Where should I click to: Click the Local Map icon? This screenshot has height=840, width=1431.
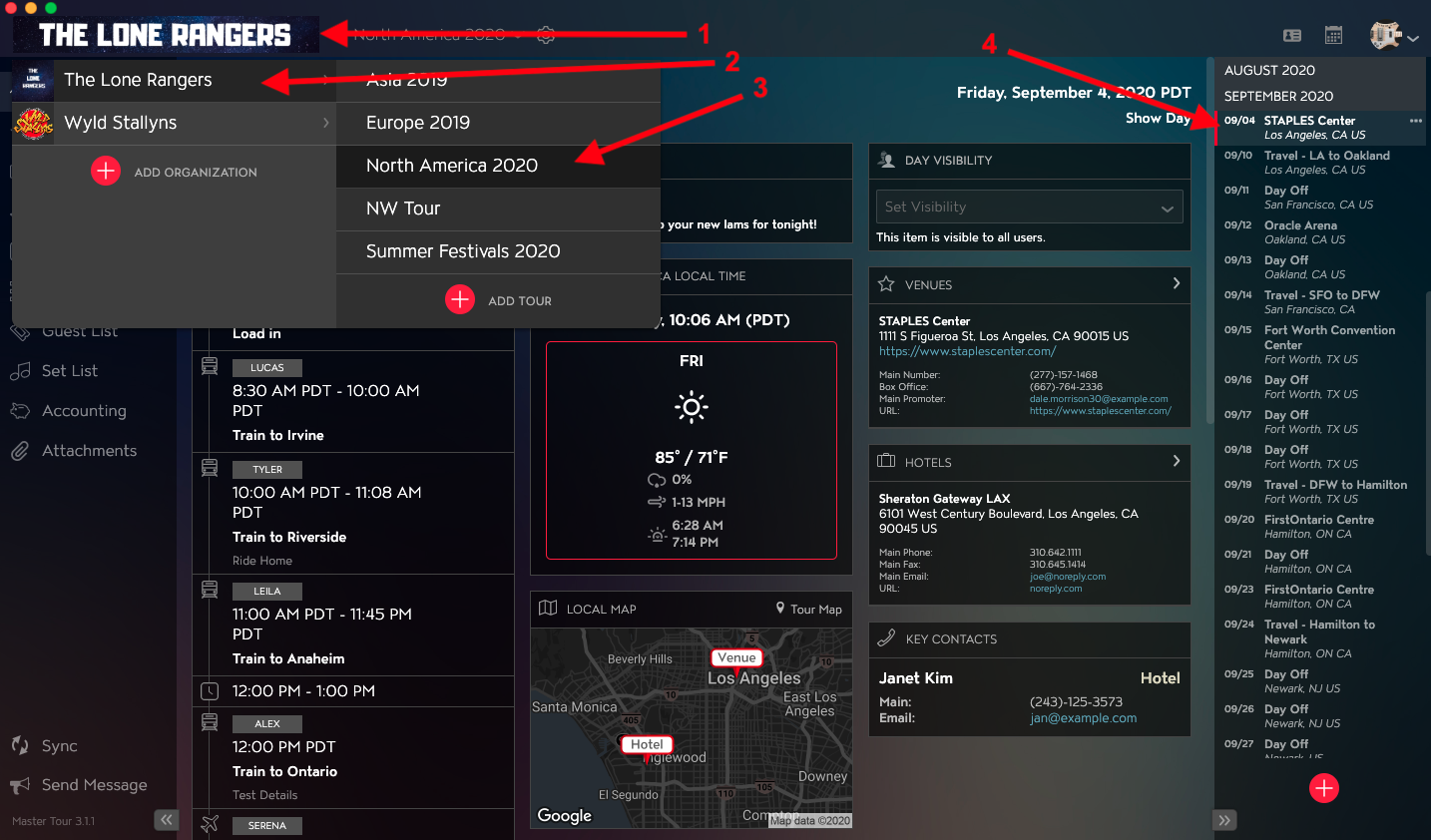click(x=548, y=608)
